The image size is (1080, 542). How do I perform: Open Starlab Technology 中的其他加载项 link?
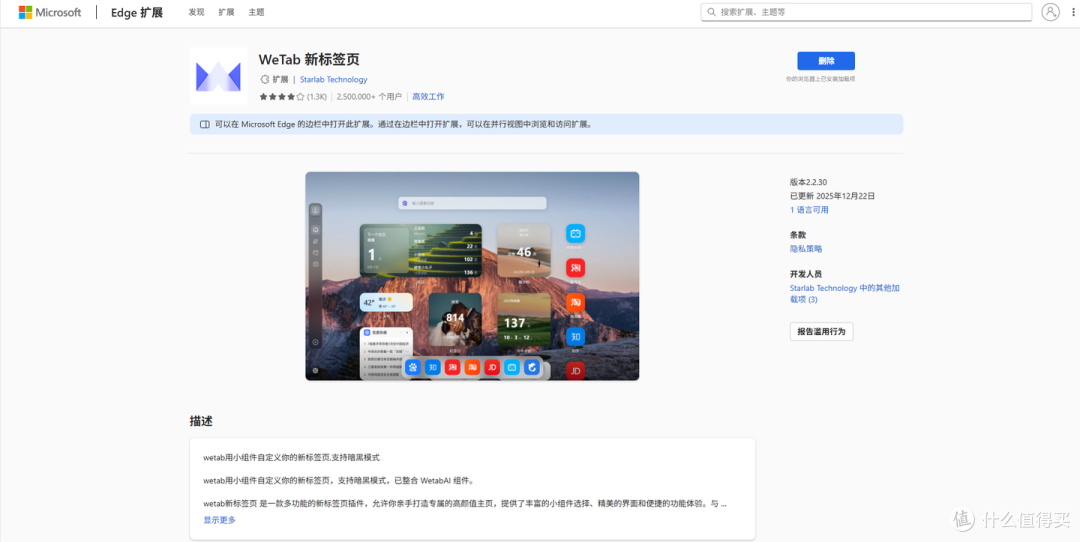844,294
